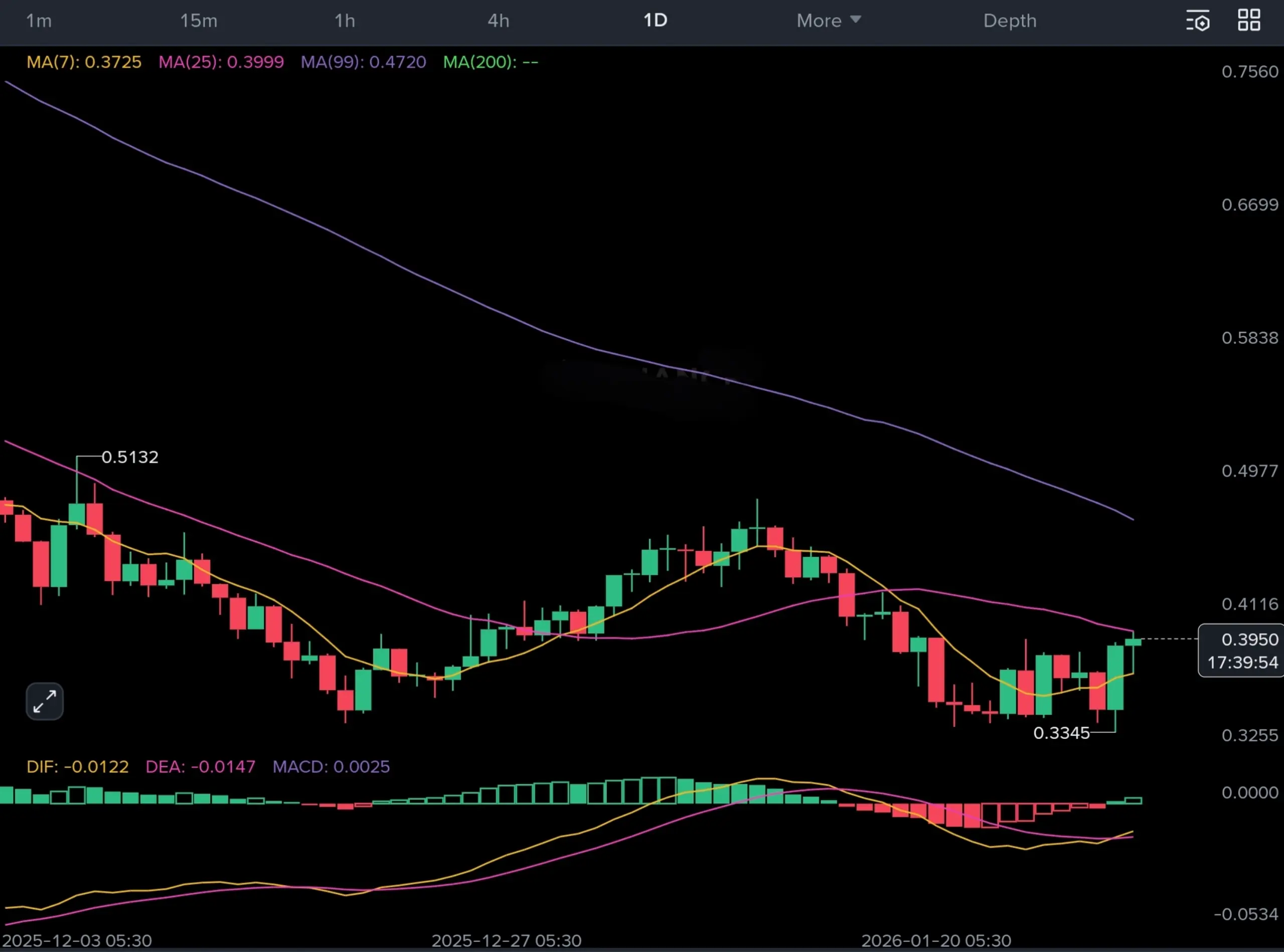
Task: Select the MA(99) indicator legend
Action: pyautogui.click(x=363, y=62)
